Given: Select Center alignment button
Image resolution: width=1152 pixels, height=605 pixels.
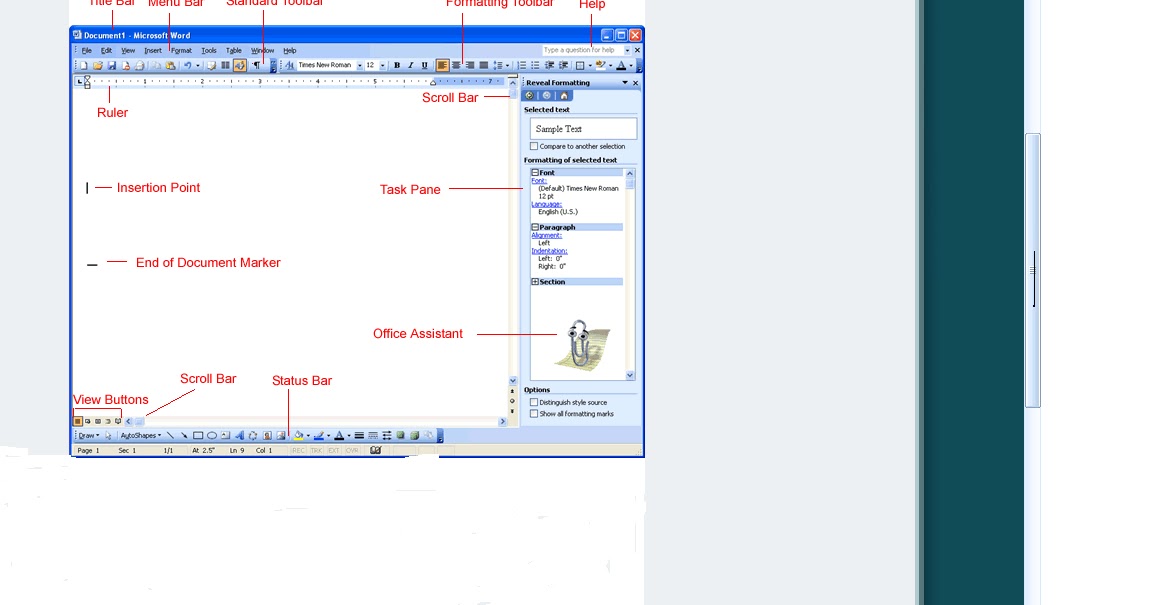Looking at the screenshot, I should click(456, 65).
